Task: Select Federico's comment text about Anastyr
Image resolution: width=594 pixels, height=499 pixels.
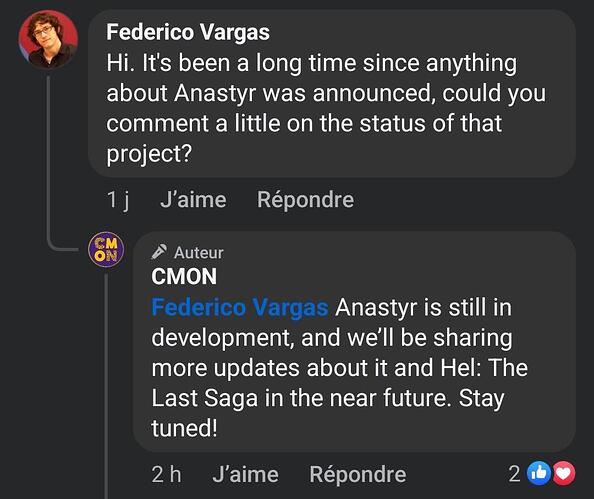Action: (326, 108)
